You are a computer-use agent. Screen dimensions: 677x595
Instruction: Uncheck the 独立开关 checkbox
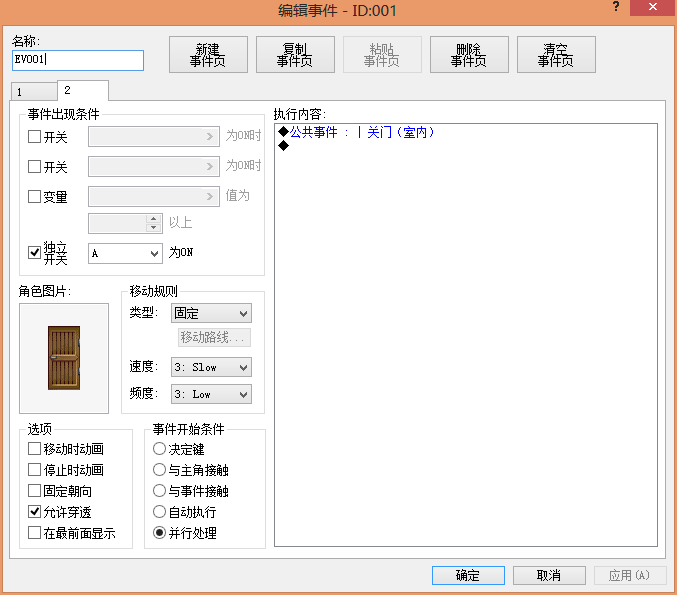tap(34, 253)
